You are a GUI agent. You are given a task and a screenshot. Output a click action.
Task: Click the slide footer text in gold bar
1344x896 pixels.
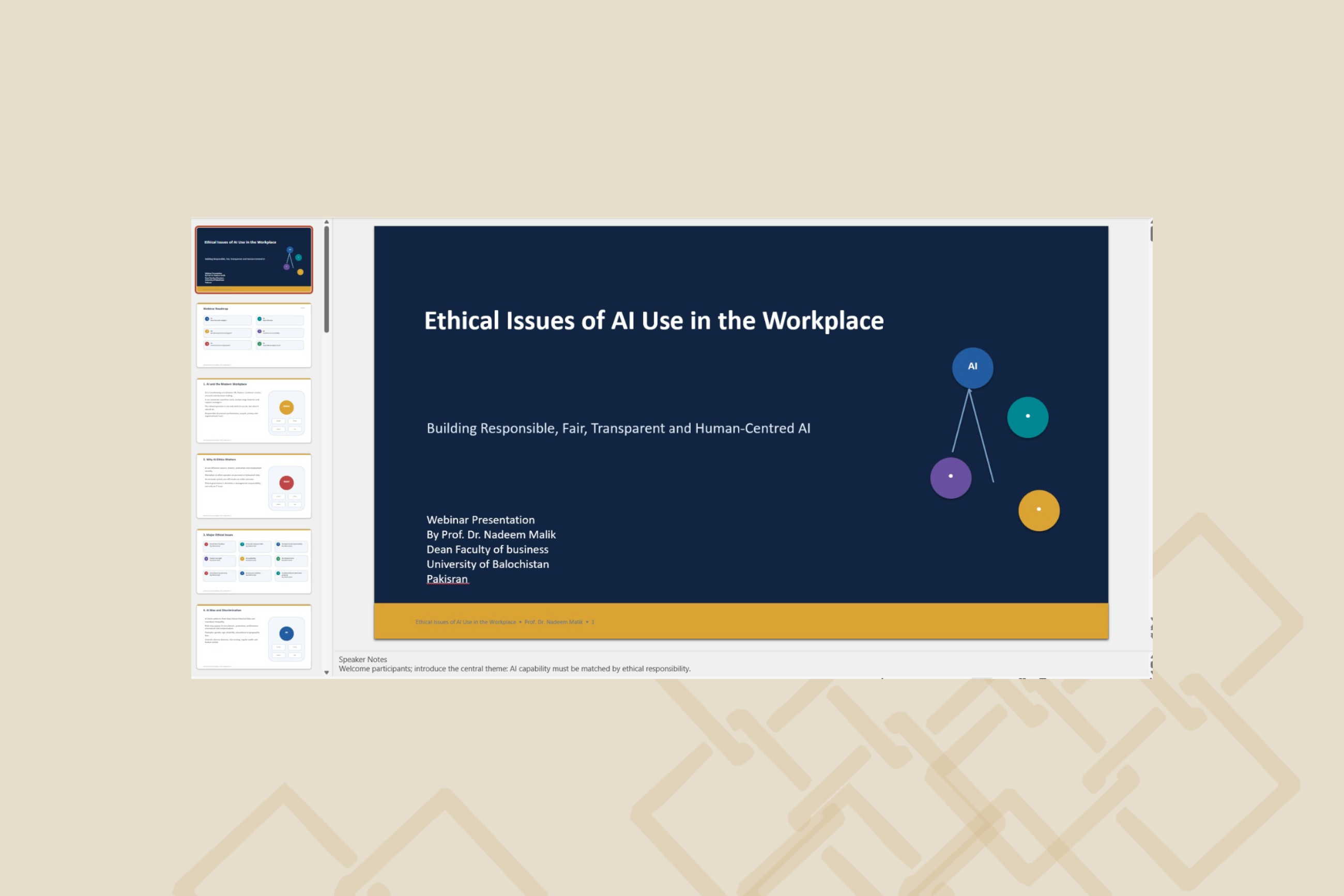pyautogui.click(x=505, y=622)
